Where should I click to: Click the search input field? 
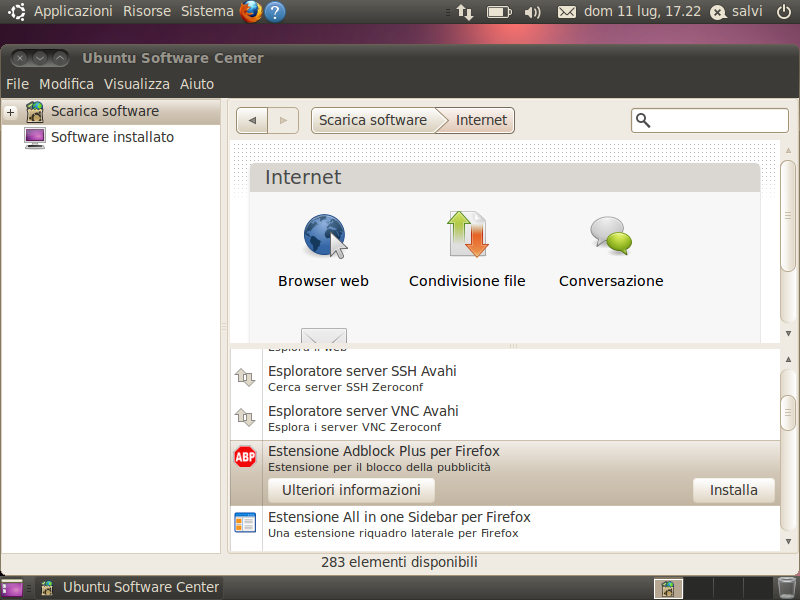(x=710, y=120)
